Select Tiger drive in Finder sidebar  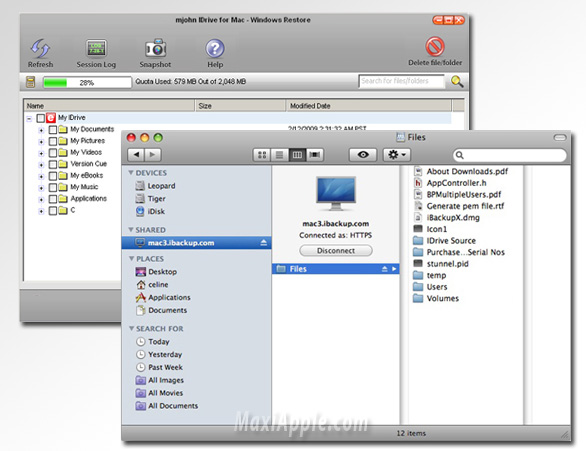coord(156,198)
